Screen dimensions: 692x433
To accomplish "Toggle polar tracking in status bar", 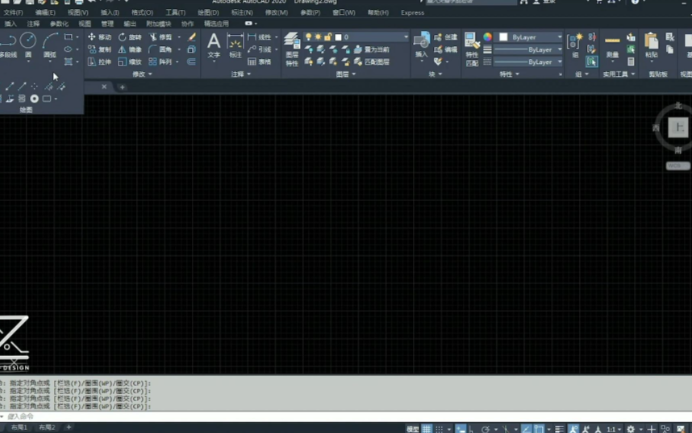I will (x=485, y=429).
